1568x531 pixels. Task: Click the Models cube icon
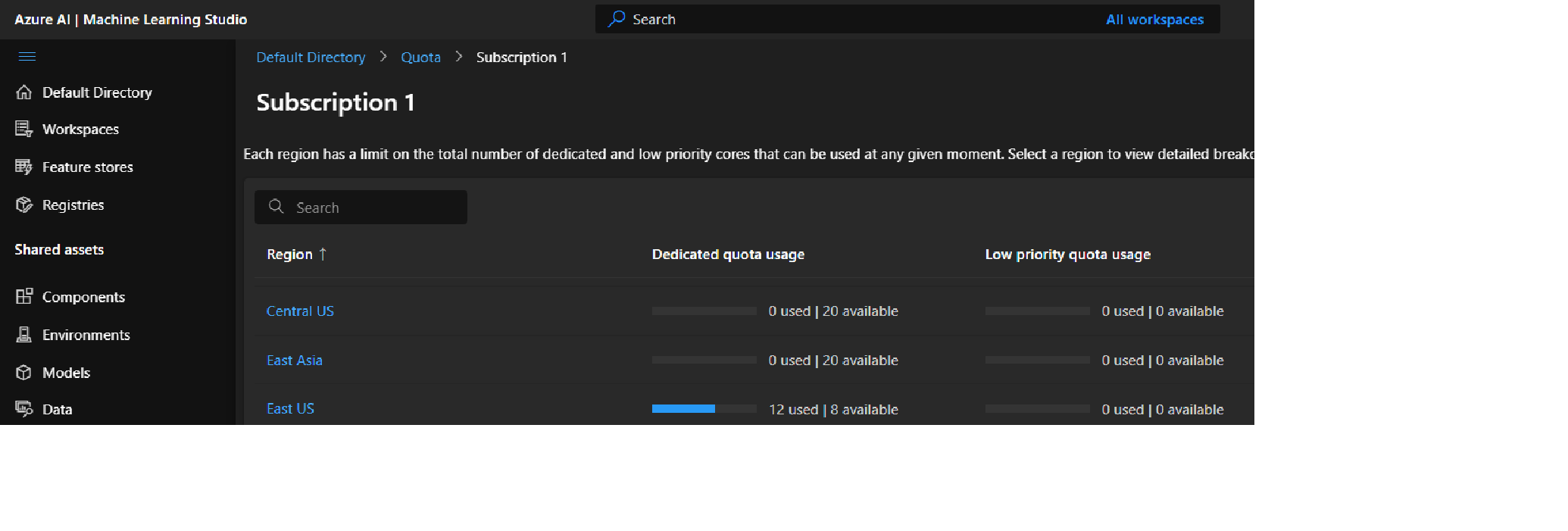click(x=24, y=372)
